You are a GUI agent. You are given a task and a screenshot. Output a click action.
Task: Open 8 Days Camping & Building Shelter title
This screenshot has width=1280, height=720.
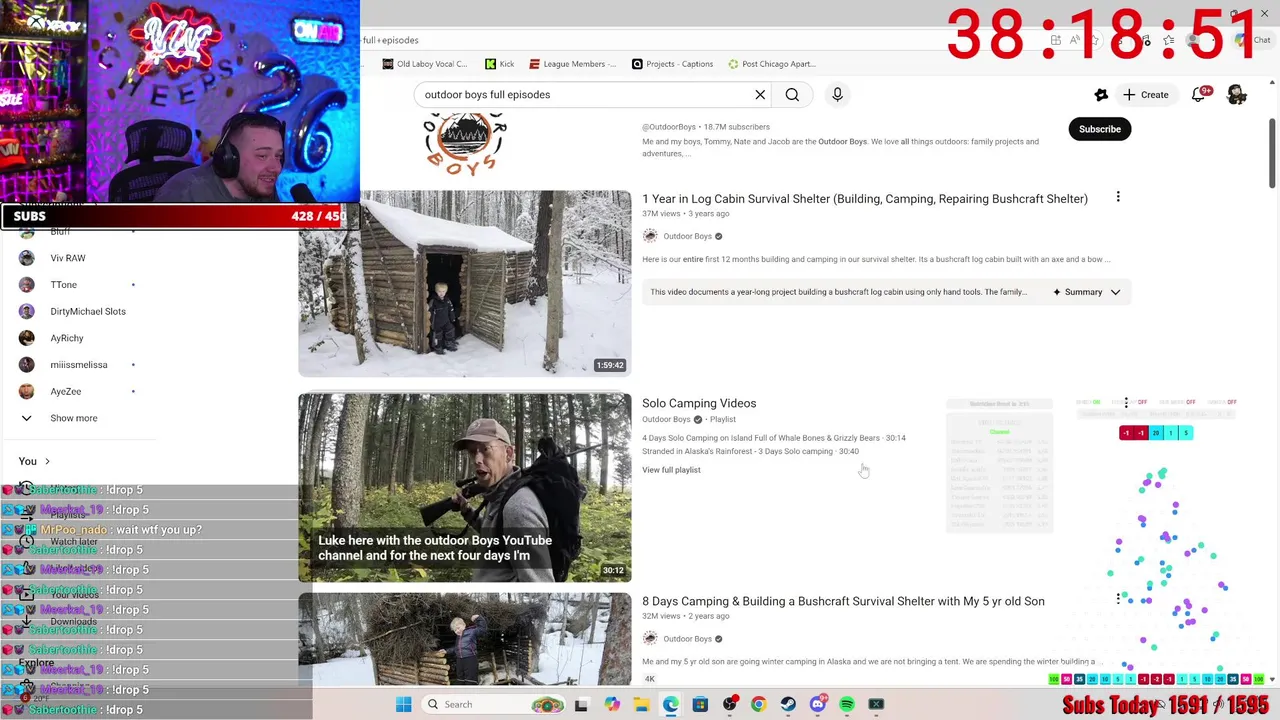click(x=843, y=601)
